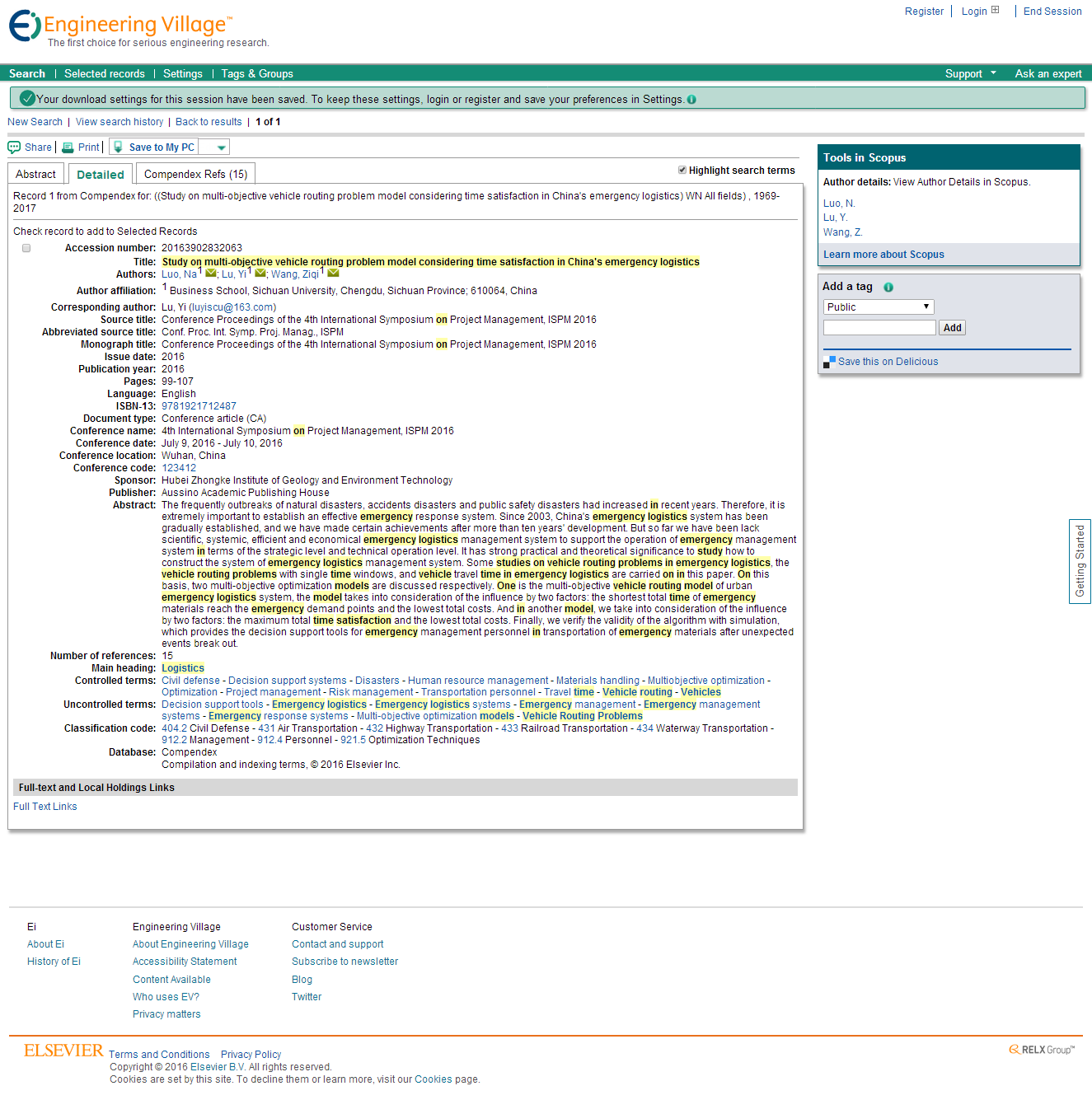Click the Logistics main heading link

(183, 668)
